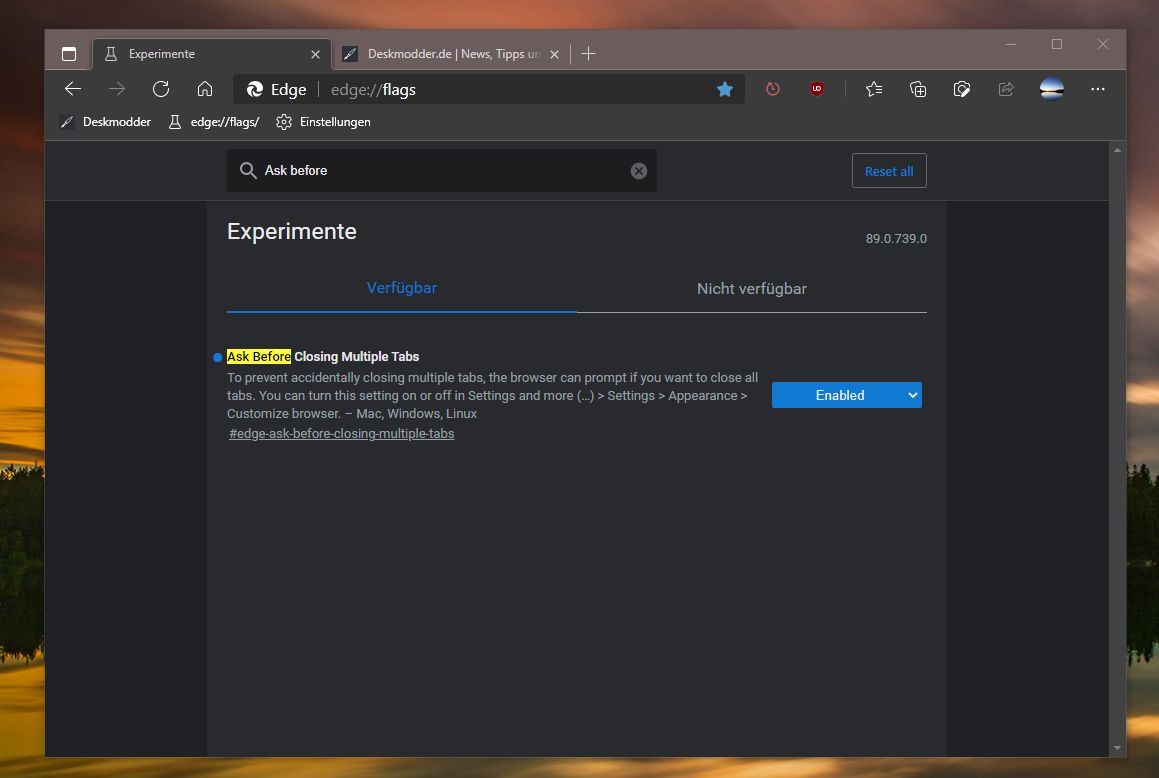The image size is (1159, 778).
Task: Click the scrollbar down arrow
Action: 1117,748
